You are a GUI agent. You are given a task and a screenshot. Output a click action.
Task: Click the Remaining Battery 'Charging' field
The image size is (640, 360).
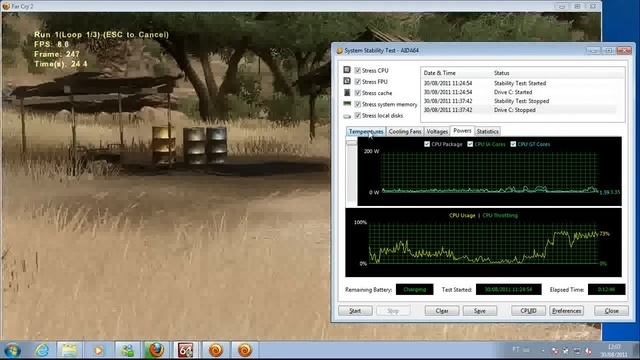click(x=414, y=289)
